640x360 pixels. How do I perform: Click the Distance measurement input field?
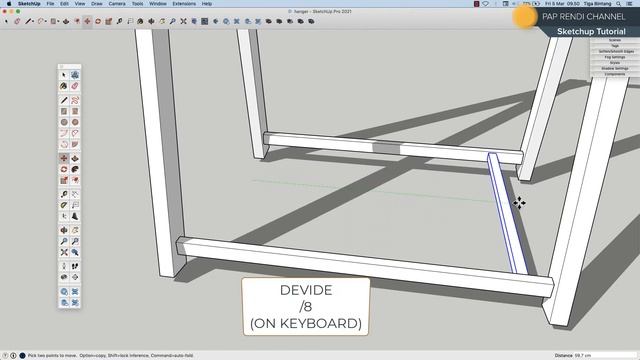pos(605,356)
